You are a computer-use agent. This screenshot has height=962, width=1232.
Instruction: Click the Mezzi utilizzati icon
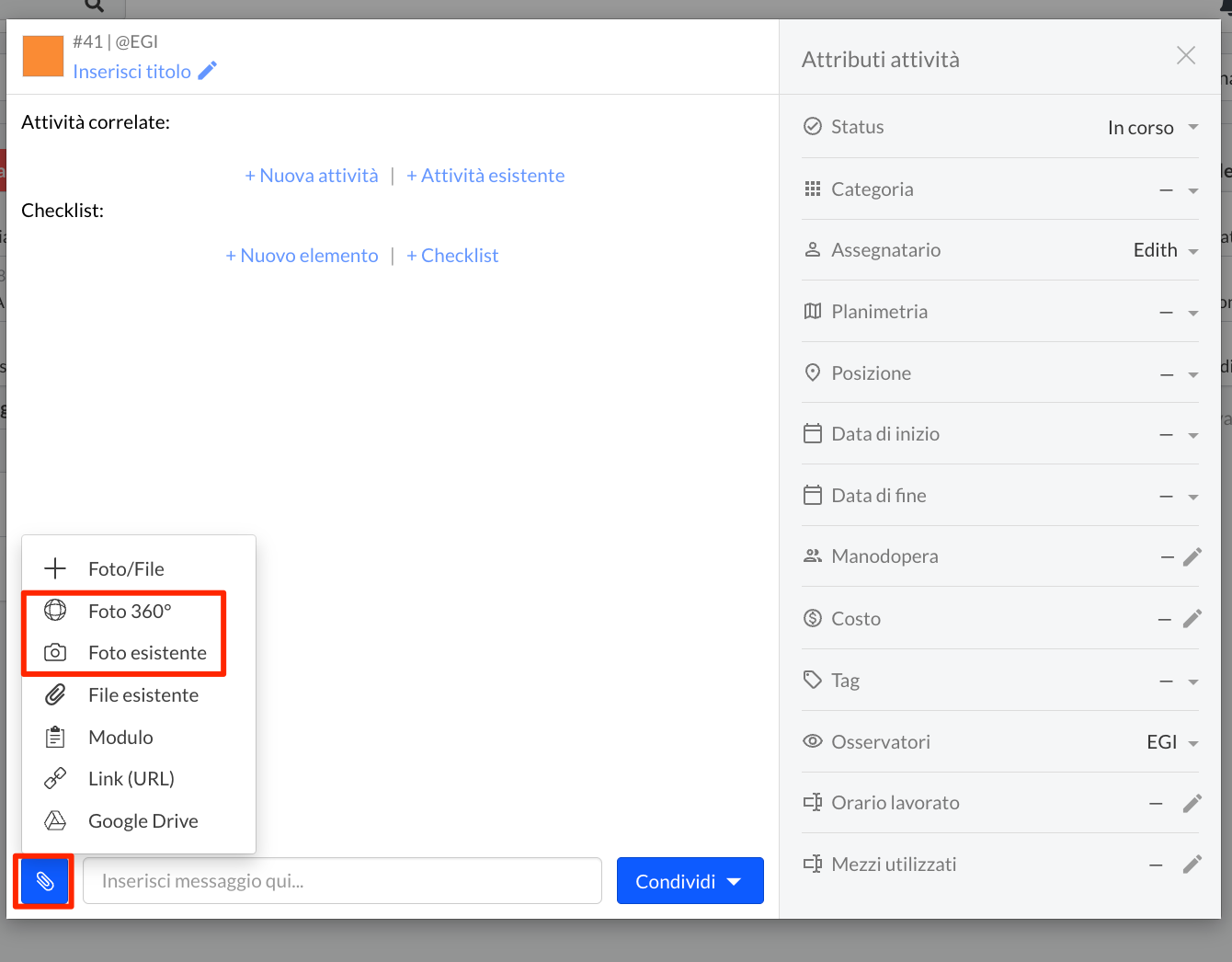pos(813,864)
